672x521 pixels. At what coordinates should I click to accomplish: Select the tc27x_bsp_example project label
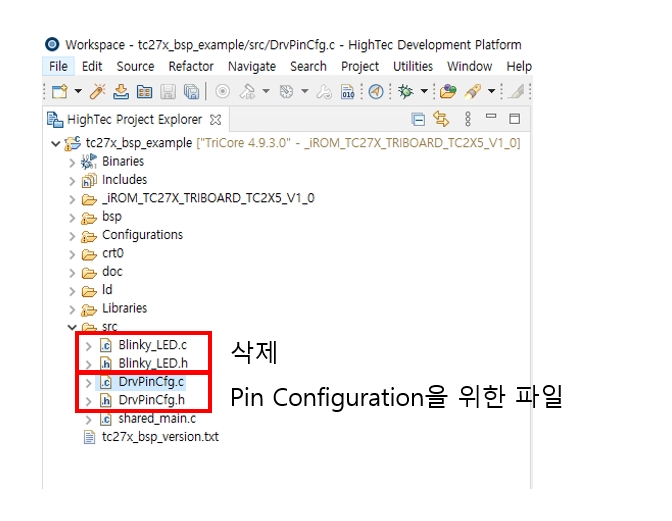pyautogui.click(x=139, y=143)
